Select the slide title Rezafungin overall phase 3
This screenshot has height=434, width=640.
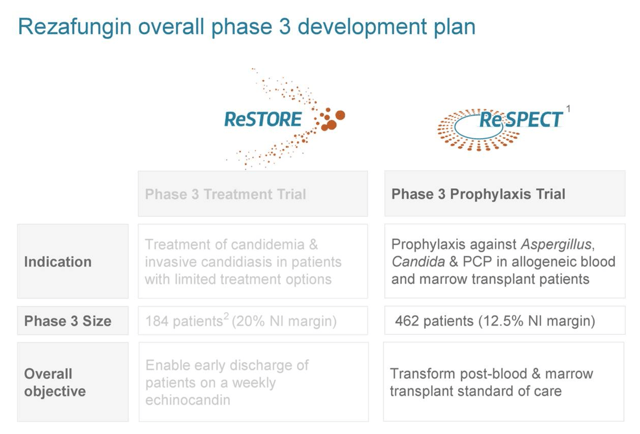coord(247,27)
